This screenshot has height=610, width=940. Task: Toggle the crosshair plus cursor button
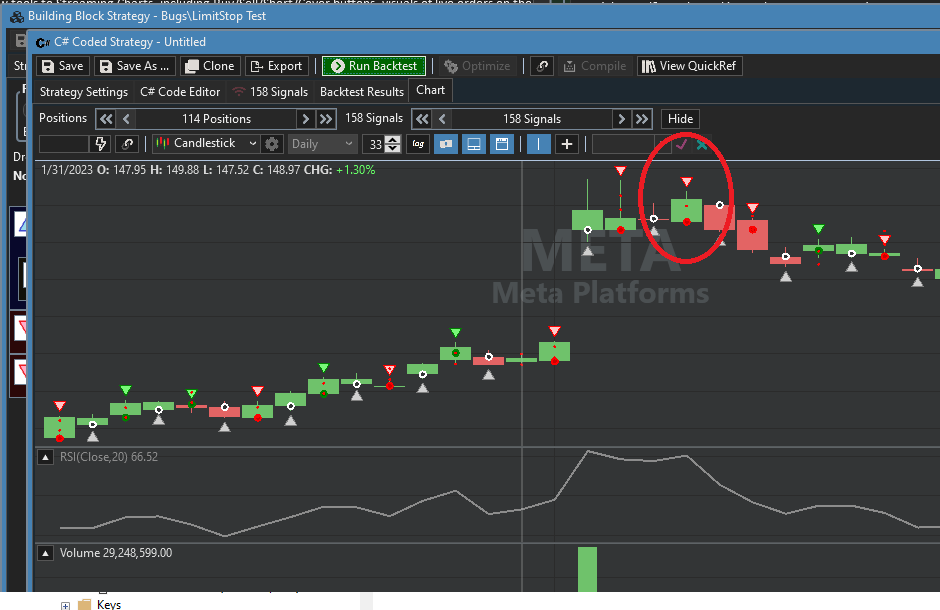tap(567, 144)
